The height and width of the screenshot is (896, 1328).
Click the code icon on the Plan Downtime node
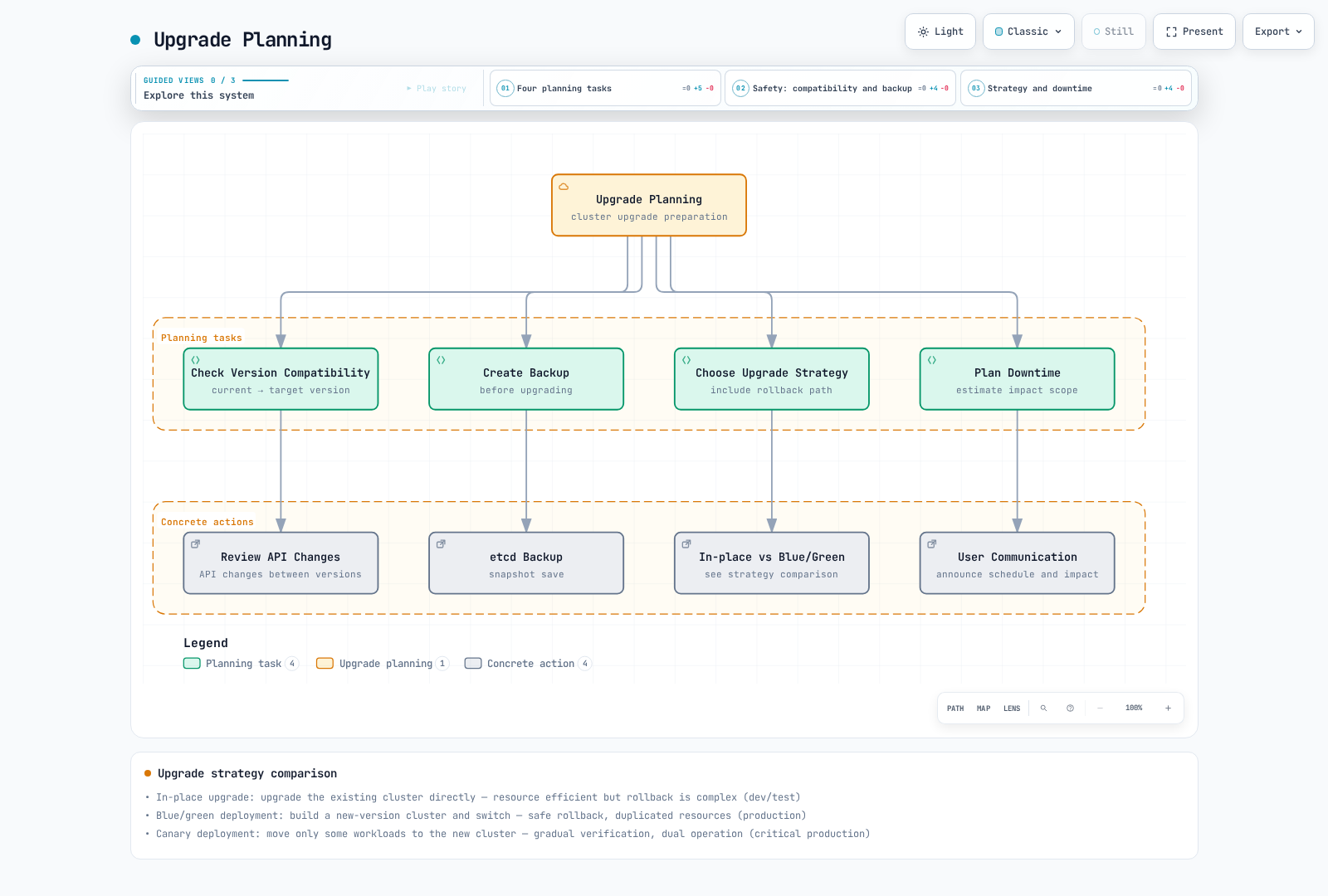tap(932, 360)
